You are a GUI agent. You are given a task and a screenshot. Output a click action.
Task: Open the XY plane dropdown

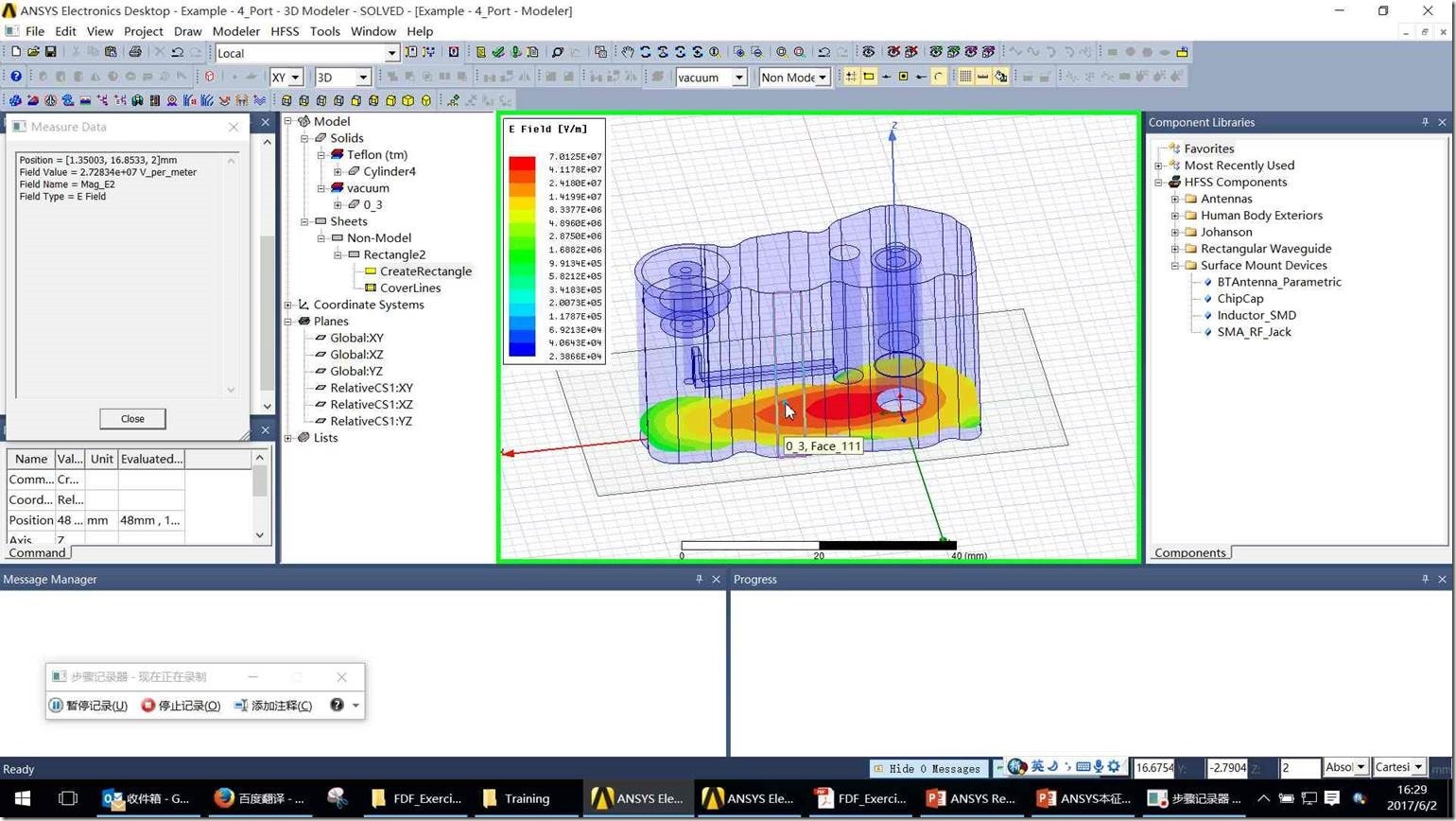(x=295, y=78)
